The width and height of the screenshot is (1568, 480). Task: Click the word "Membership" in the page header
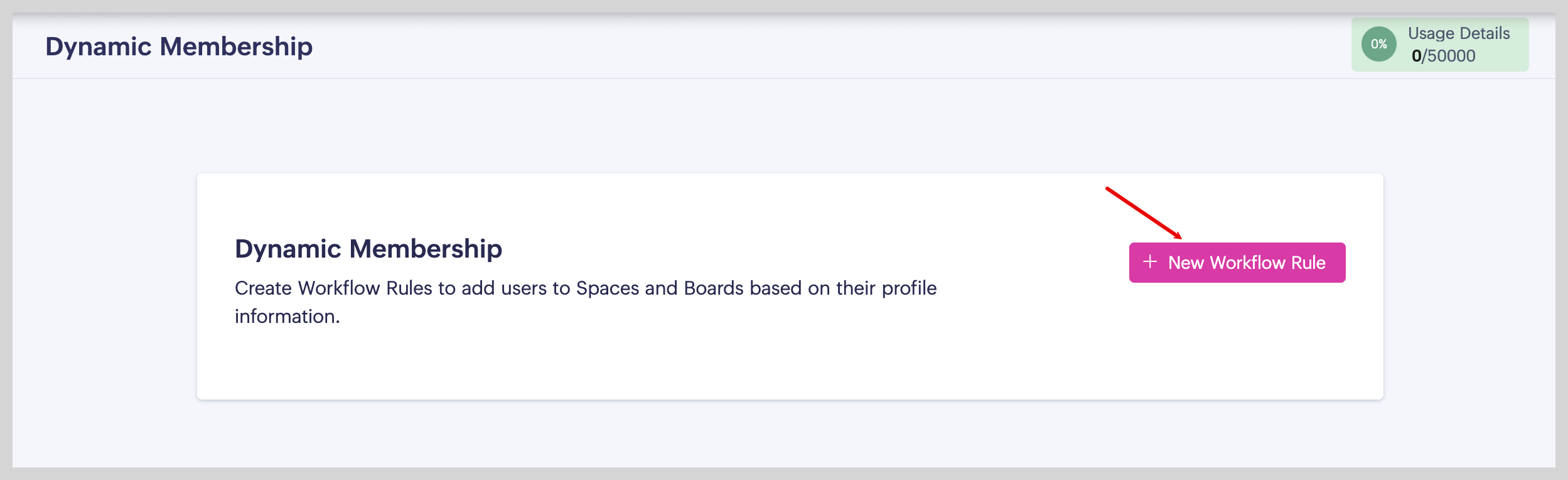(236, 46)
